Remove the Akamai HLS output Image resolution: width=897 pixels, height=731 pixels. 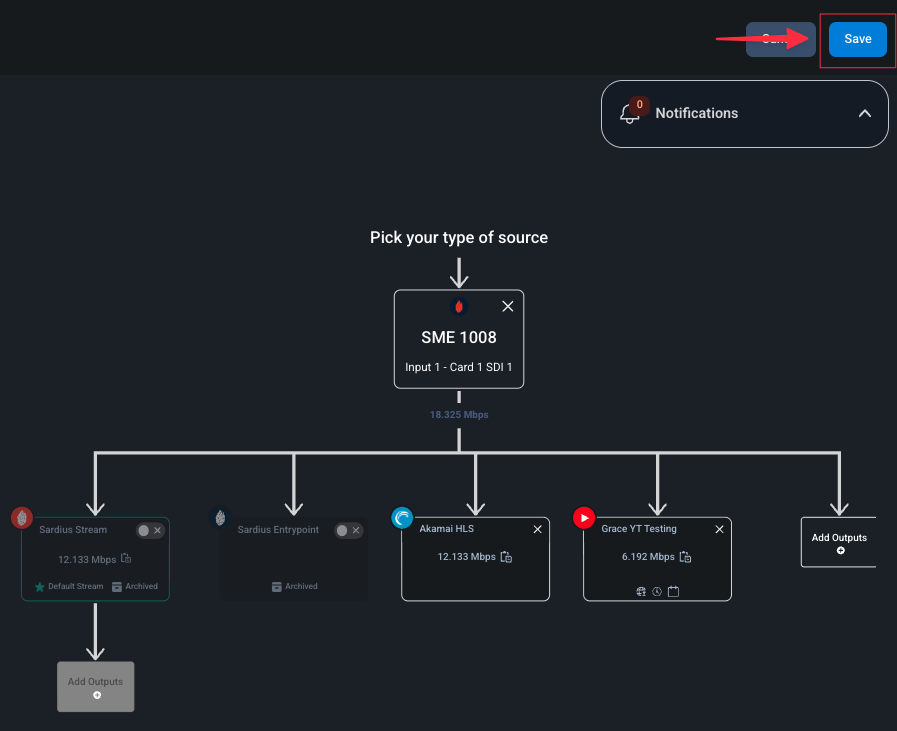[x=537, y=530]
